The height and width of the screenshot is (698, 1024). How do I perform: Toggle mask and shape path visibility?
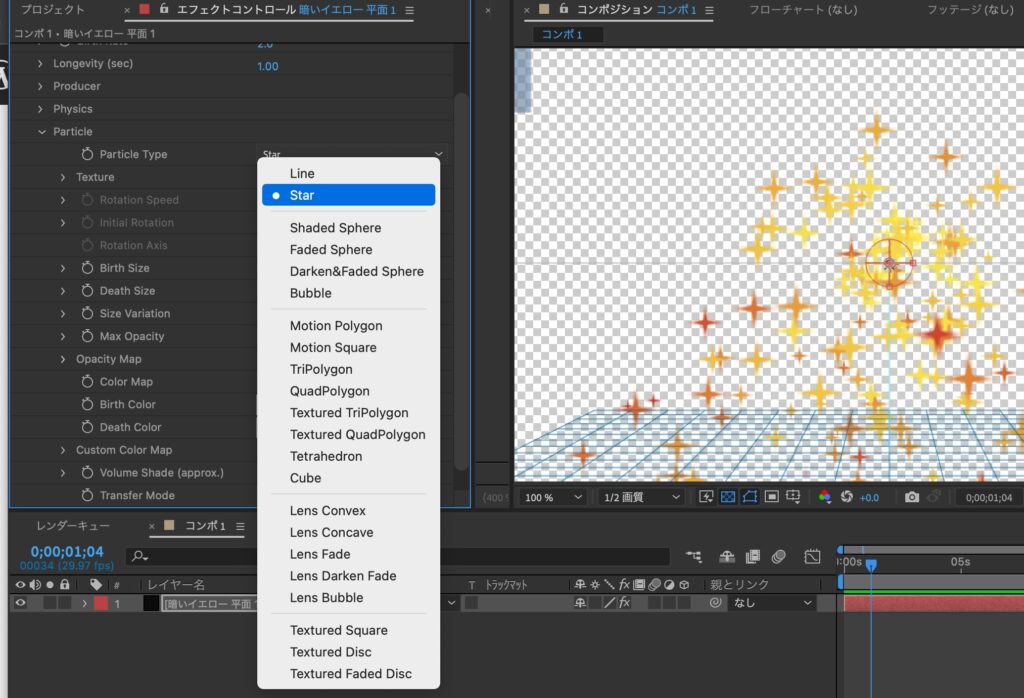tap(749, 497)
